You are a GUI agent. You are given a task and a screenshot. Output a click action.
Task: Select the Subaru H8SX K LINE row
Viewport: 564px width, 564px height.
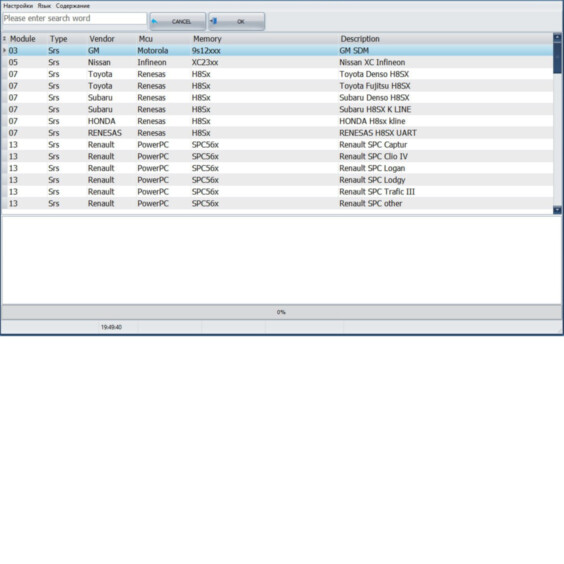[x=277, y=109]
